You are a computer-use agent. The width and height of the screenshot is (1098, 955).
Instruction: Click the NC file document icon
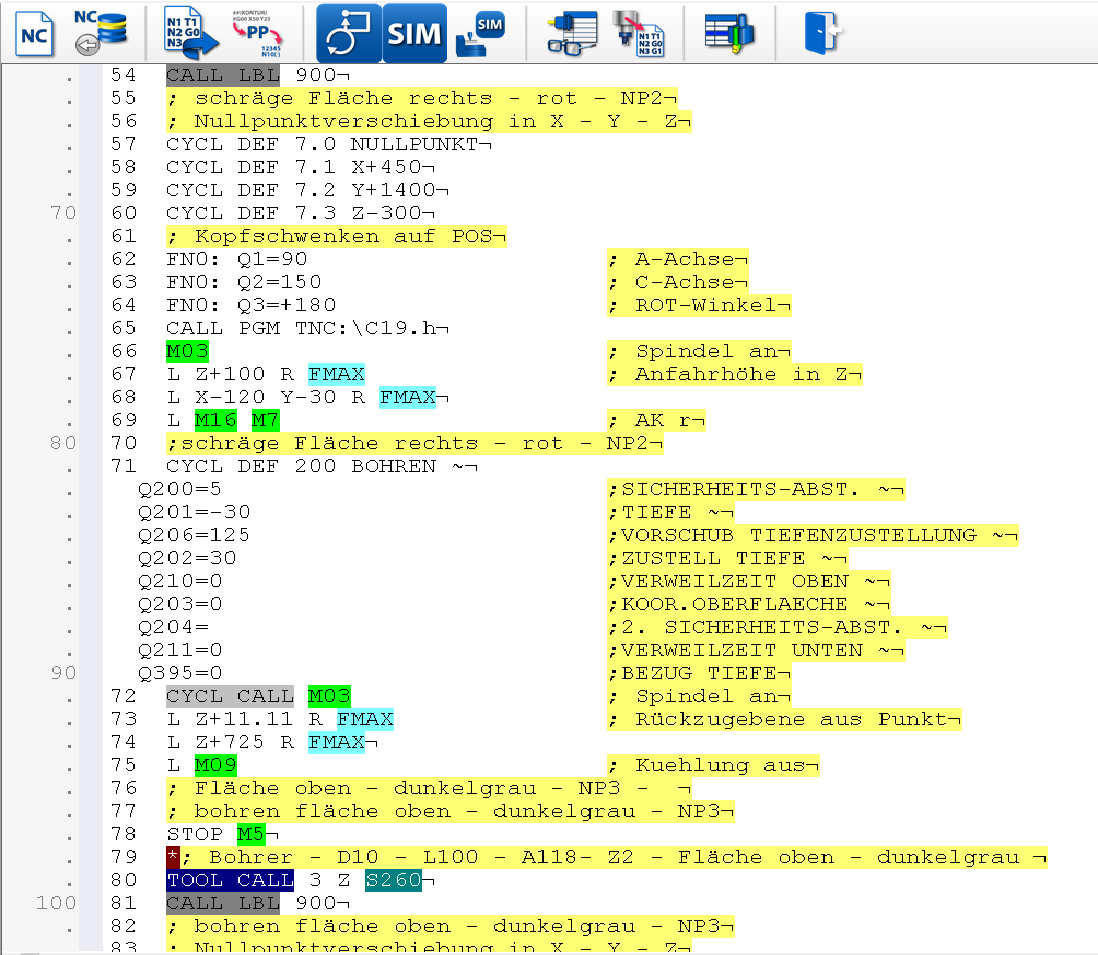(x=34, y=34)
